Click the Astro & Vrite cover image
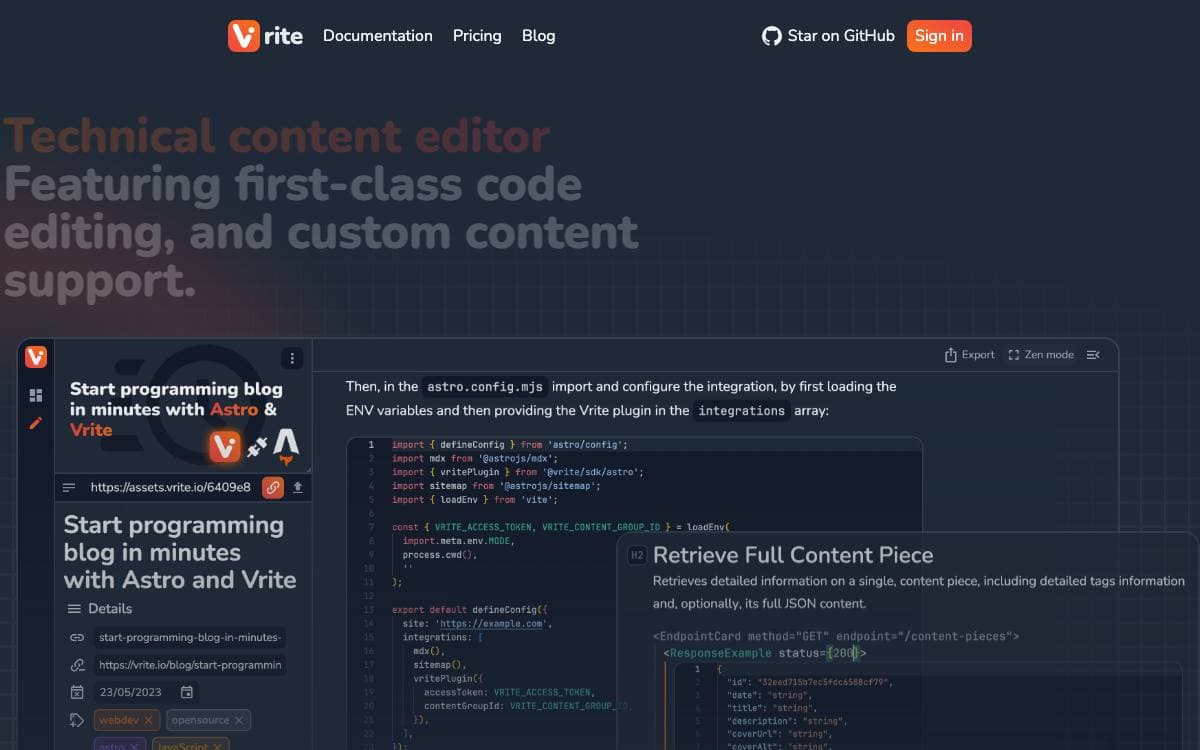 click(x=183, y=407)
